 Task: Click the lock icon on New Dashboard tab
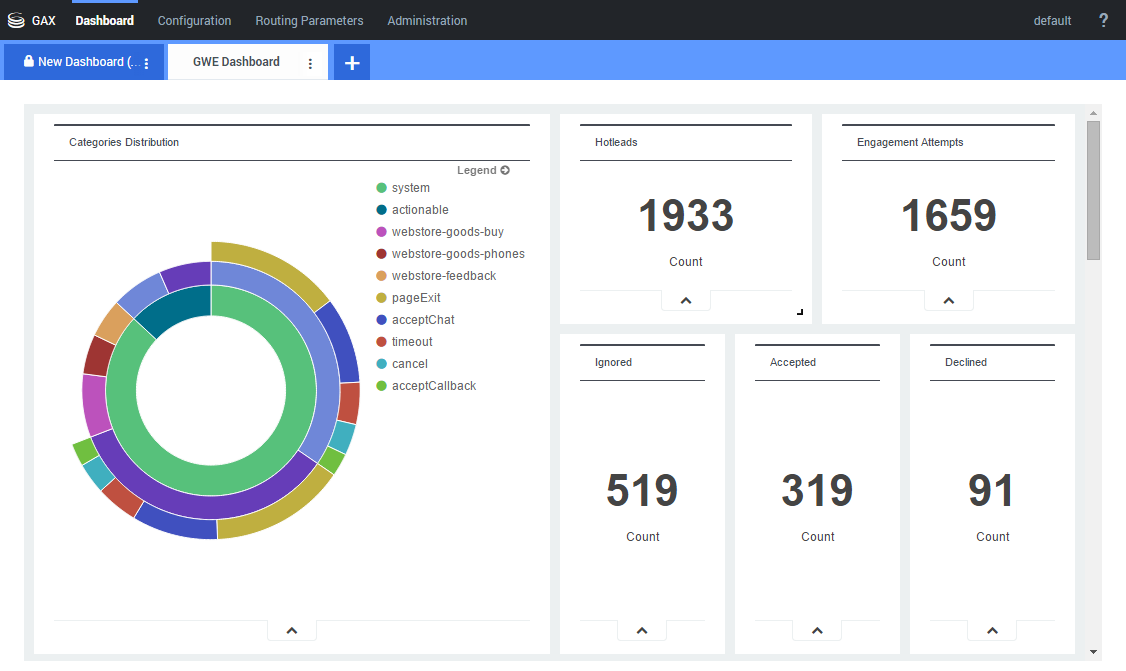click(x=28, y=62)
